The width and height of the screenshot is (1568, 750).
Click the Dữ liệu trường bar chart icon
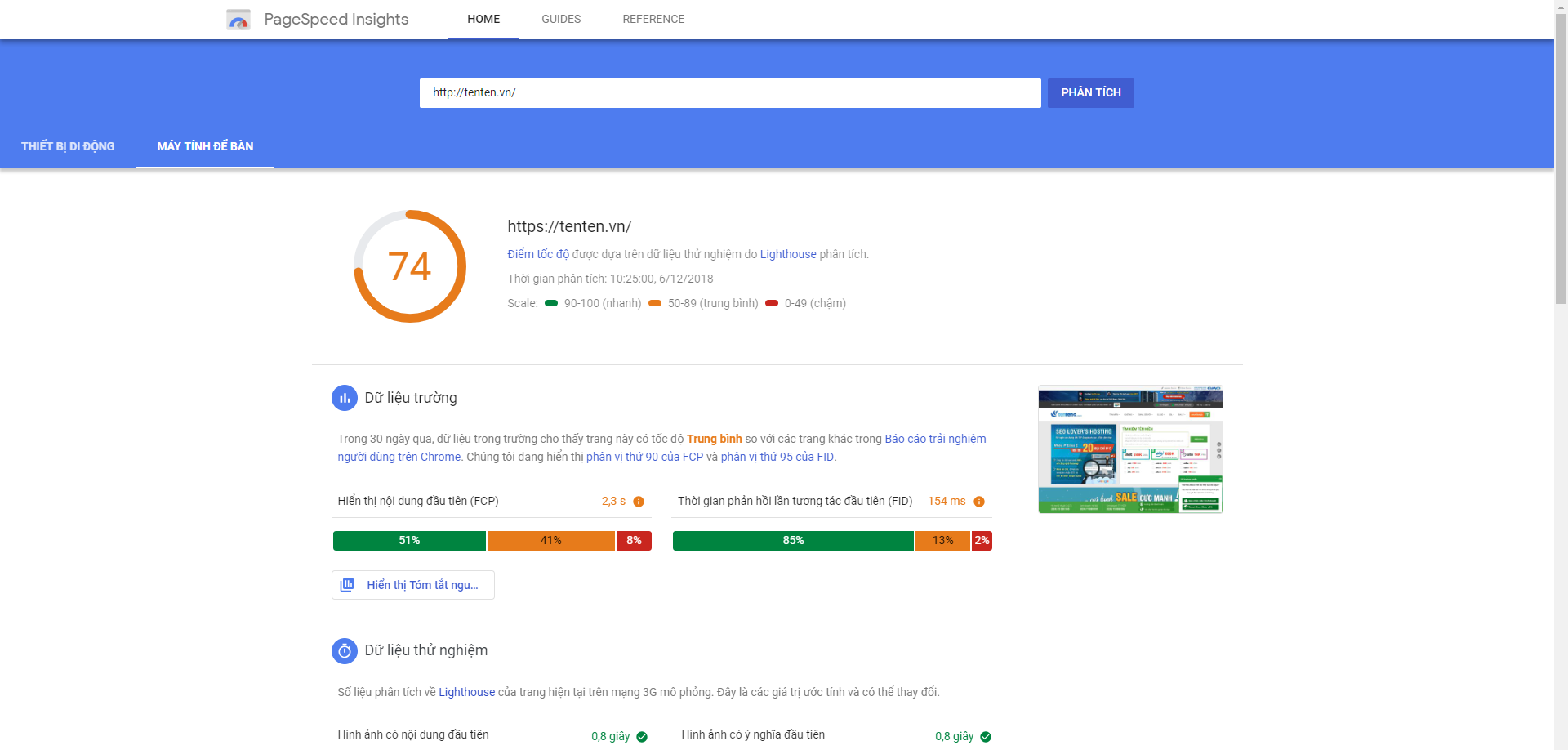(x=345, y=398)
